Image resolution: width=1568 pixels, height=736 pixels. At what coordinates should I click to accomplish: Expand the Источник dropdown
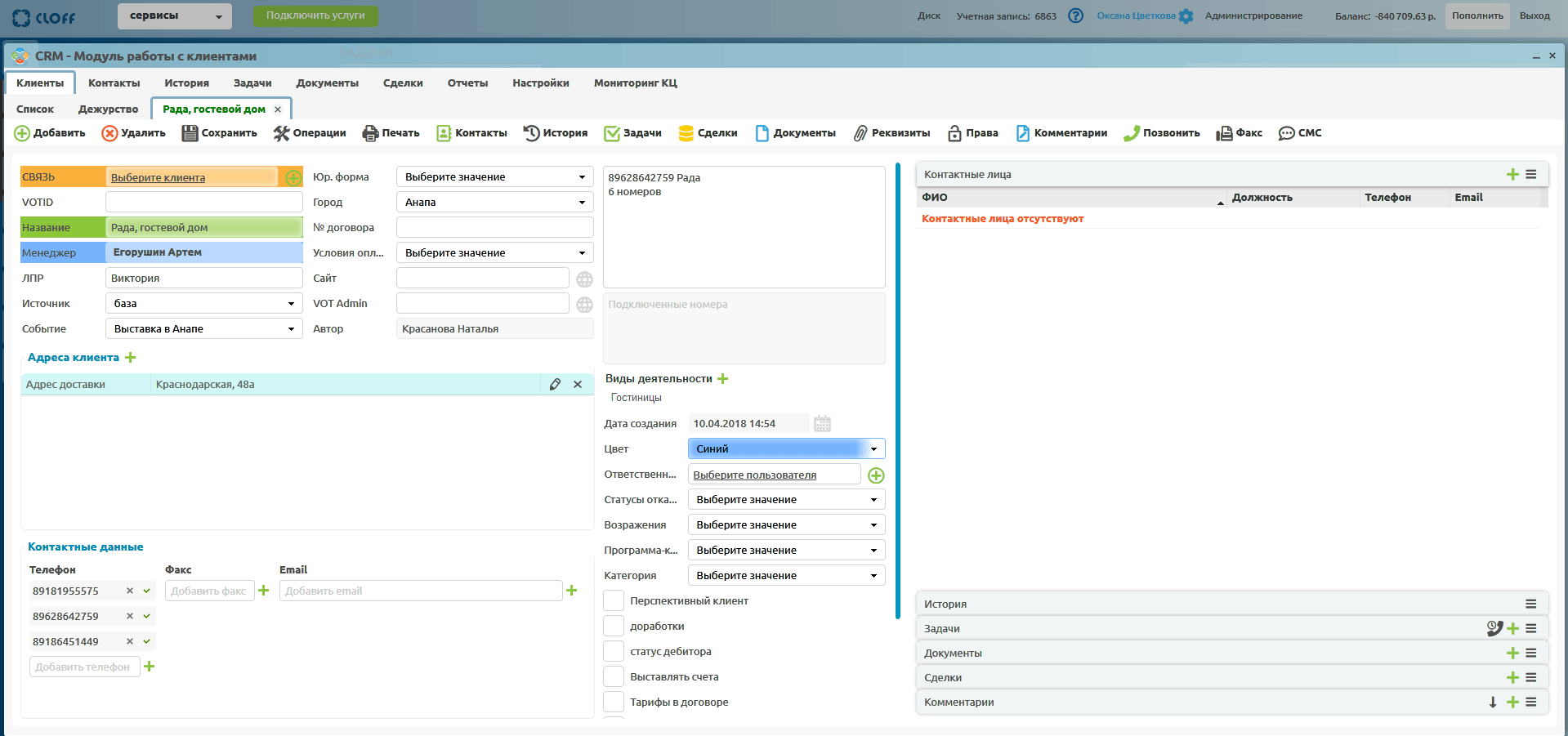tap(203, 304)
